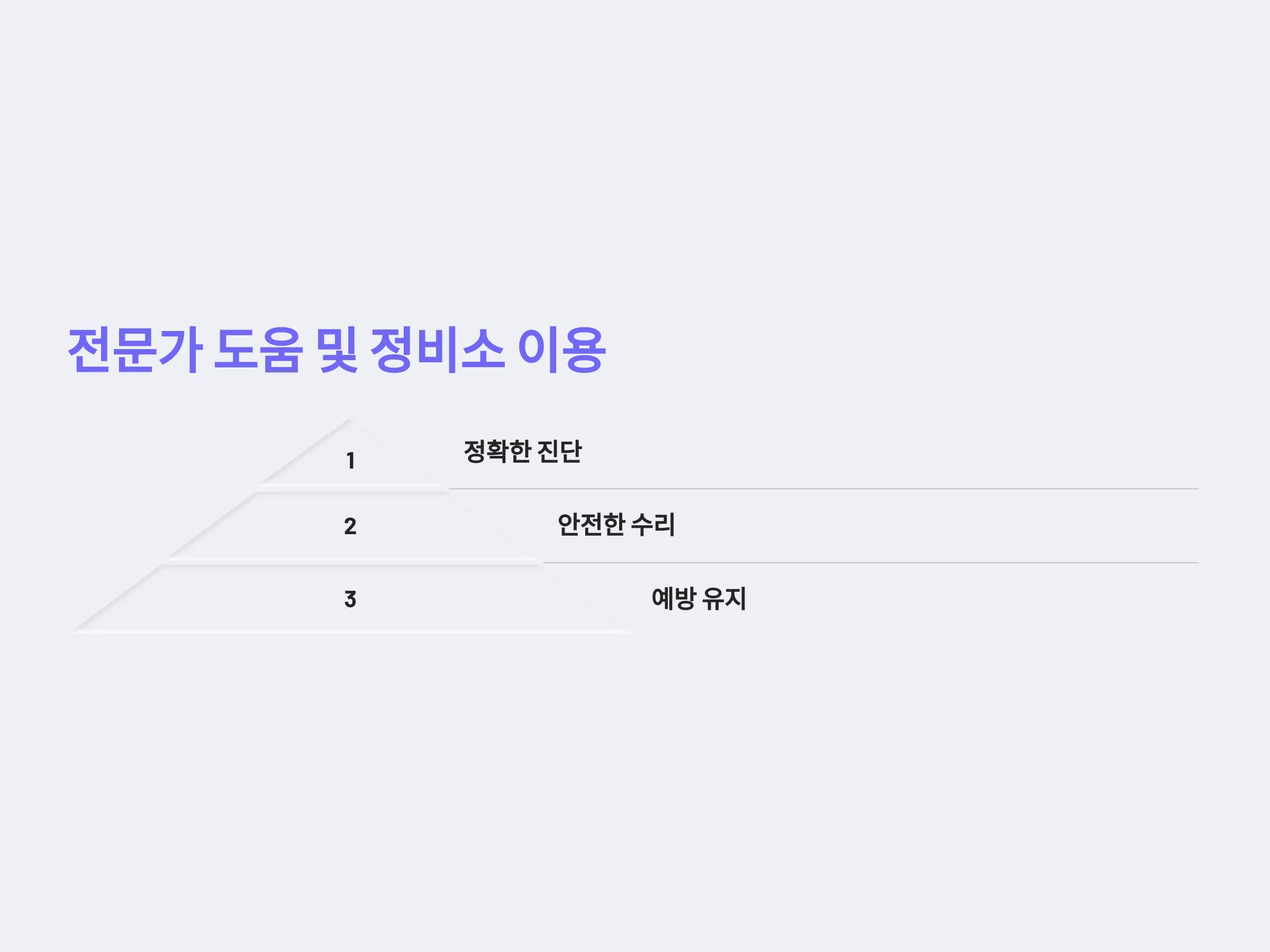The image size is (1270, 952).
Task: Select the word 수리 in the second label
Action: pos(654,525)
